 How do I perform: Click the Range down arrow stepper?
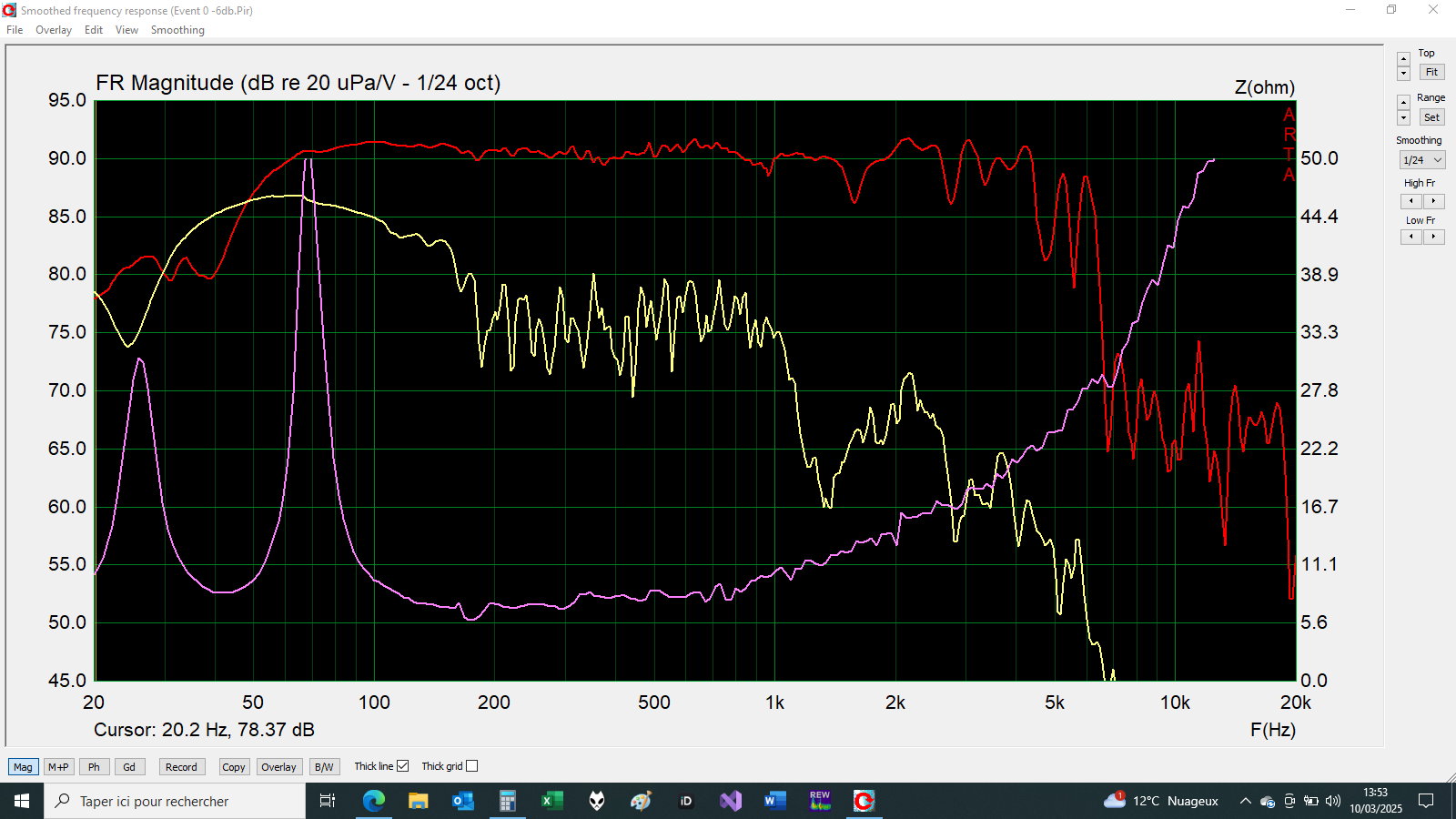click(1403, 118)
